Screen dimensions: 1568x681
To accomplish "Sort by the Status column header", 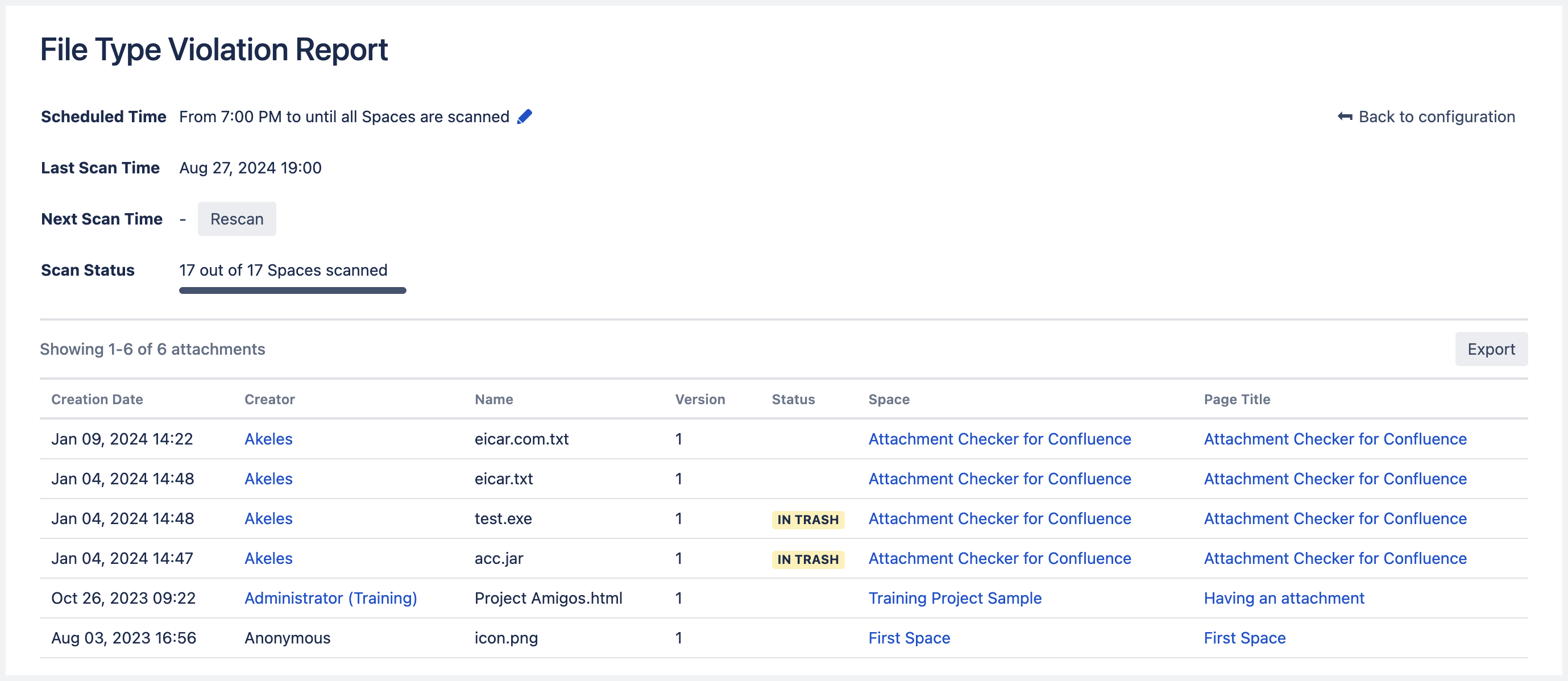I will (793, 398).
